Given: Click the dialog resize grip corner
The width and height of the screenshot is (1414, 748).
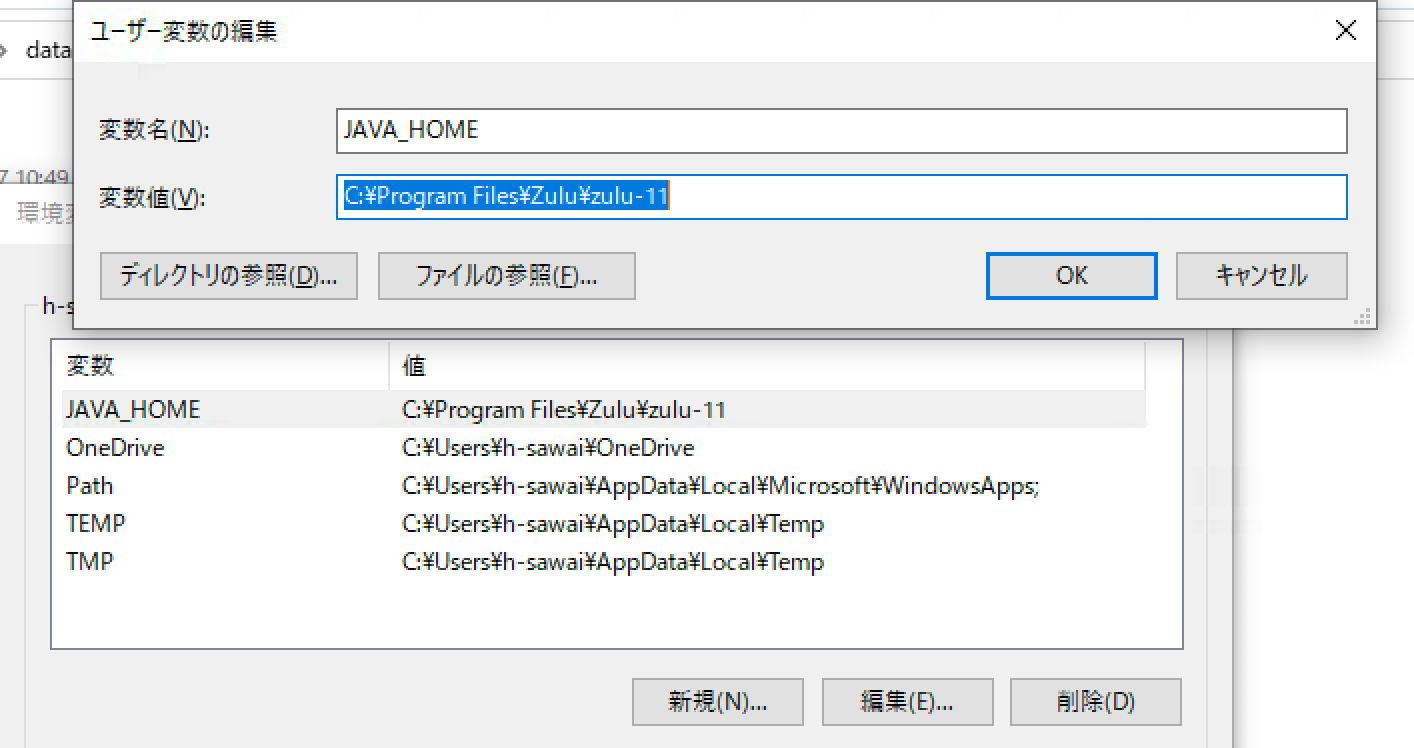Looking at the screenshot, I should tap(1363, 316).
